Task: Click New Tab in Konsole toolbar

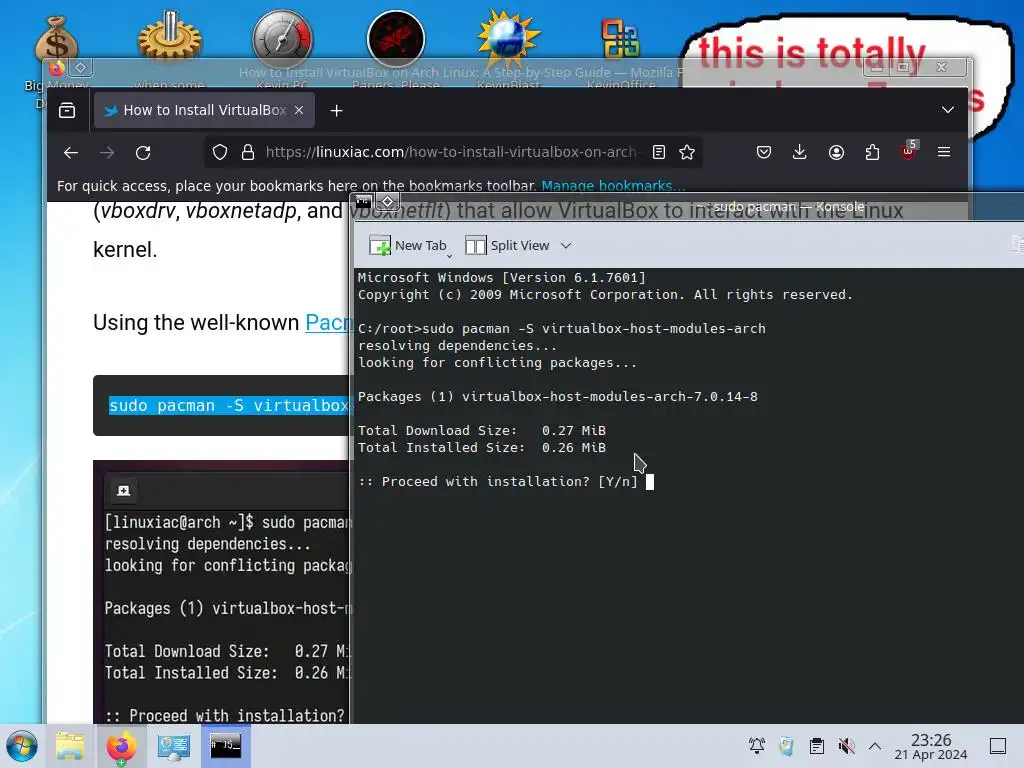Action: pos(408,246)
